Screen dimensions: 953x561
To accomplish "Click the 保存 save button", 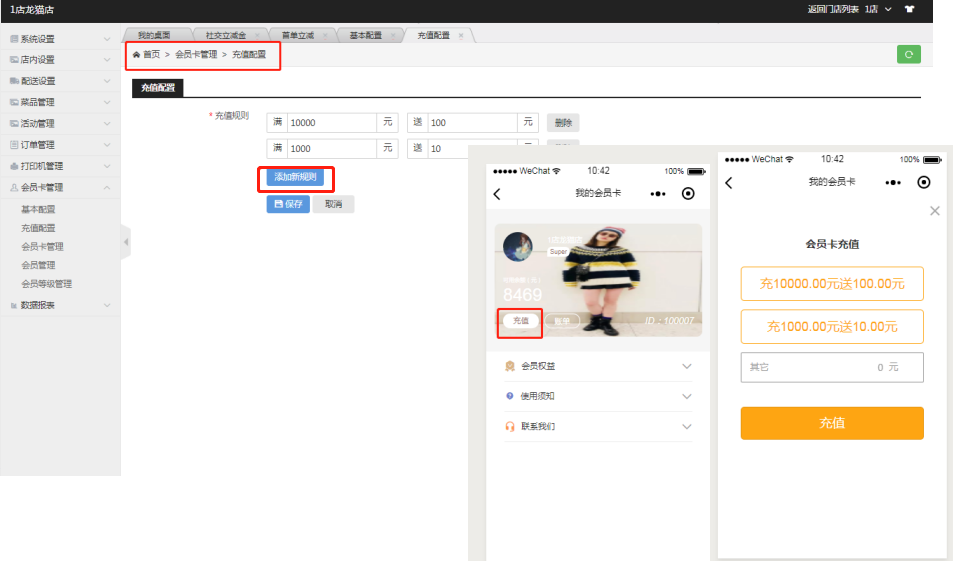I will click(x=288, y=204).
